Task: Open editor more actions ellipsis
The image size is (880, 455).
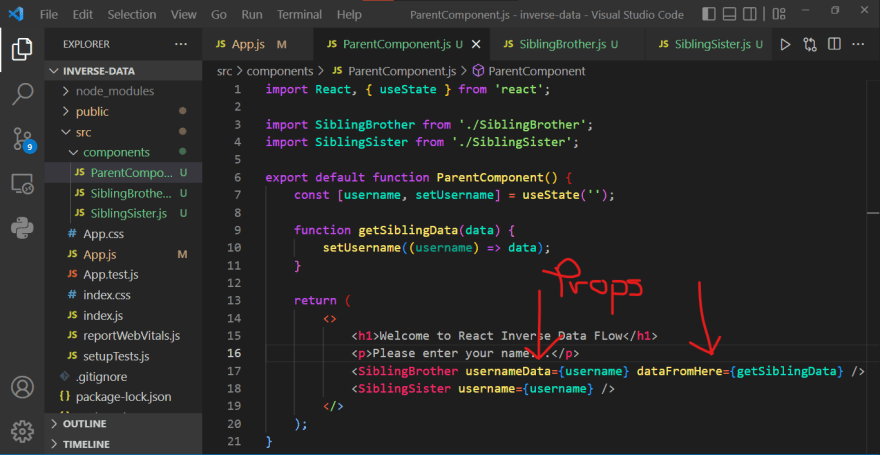Action: coord(859,44)
